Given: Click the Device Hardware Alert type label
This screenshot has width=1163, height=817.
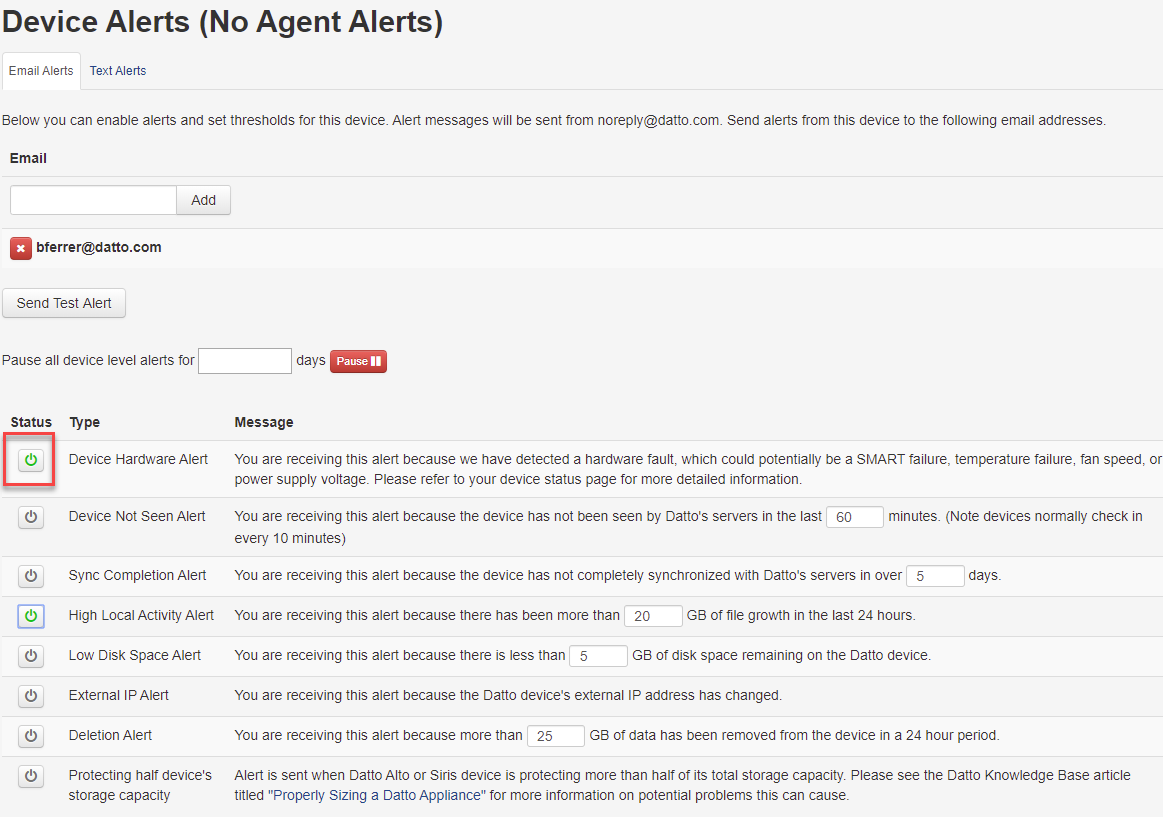Looking at the screenshot, I should (138, 460).
